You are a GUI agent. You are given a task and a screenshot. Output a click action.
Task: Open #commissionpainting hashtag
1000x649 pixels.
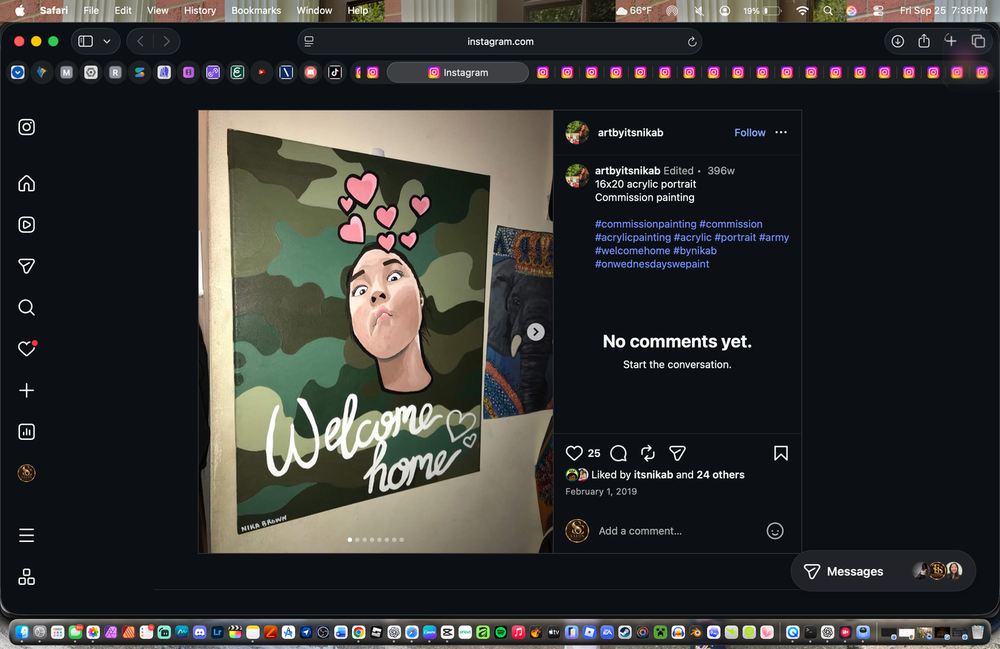[x=645, y=224]
